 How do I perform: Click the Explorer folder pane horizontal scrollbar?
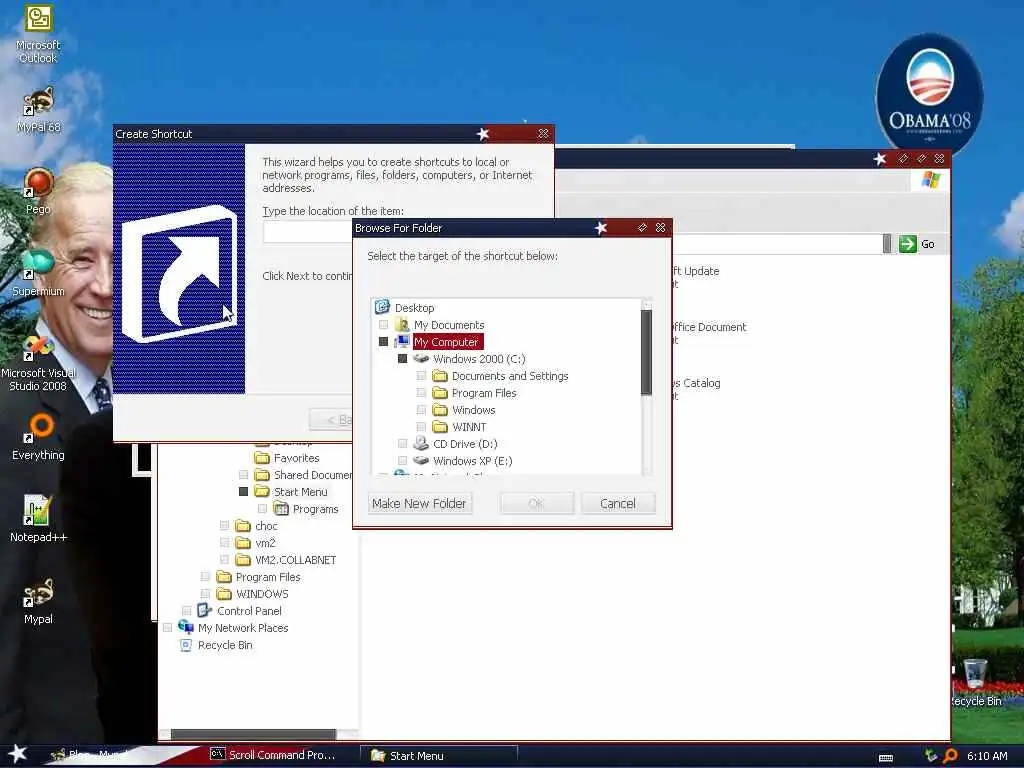253,735
